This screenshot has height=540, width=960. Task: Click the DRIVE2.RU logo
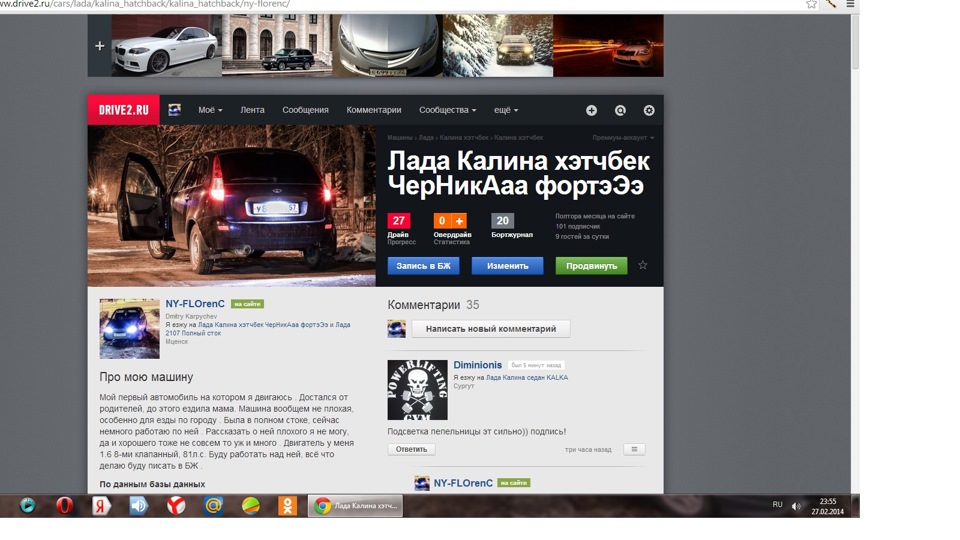[x=124, y=110]
